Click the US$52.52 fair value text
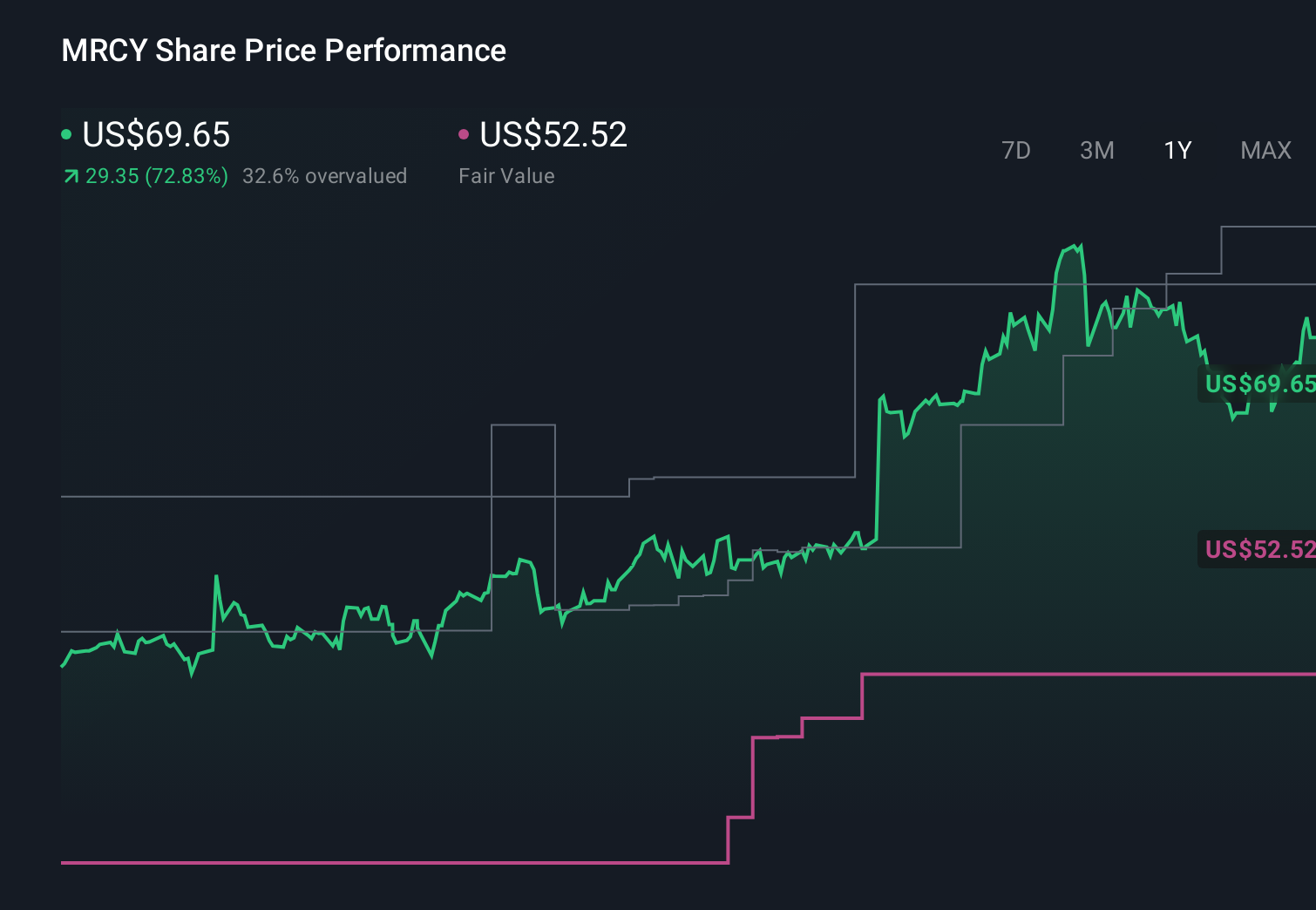The image size is (1316, 910). pyautogui.click(x=553, y=135)
